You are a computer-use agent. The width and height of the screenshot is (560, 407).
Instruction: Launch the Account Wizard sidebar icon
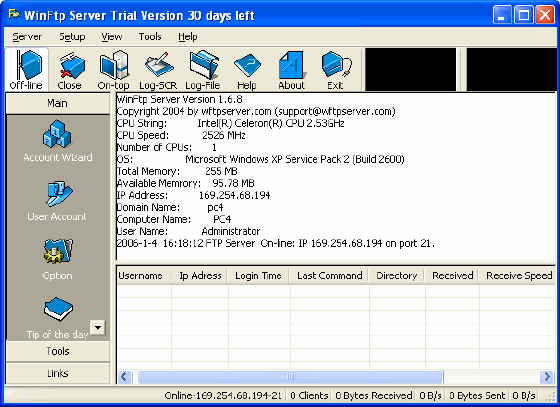(58, 141)
